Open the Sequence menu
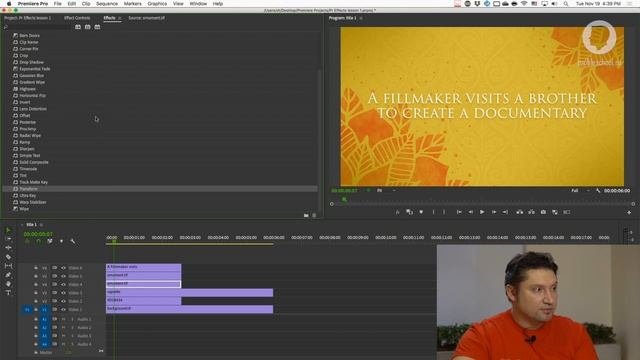The width and height of the screenshot is (640, 360). [107, 4]
